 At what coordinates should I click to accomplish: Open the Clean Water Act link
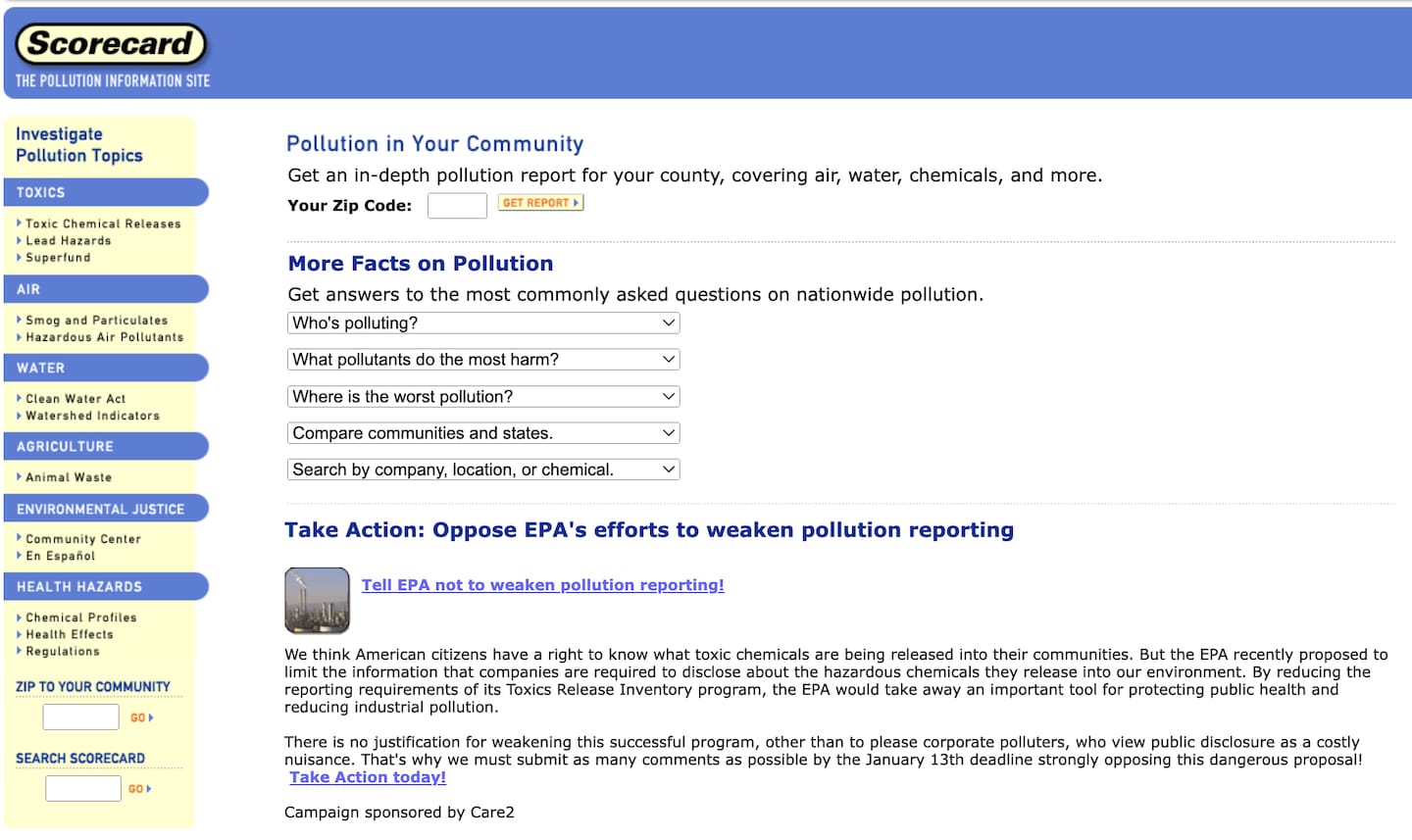[76, 399]
